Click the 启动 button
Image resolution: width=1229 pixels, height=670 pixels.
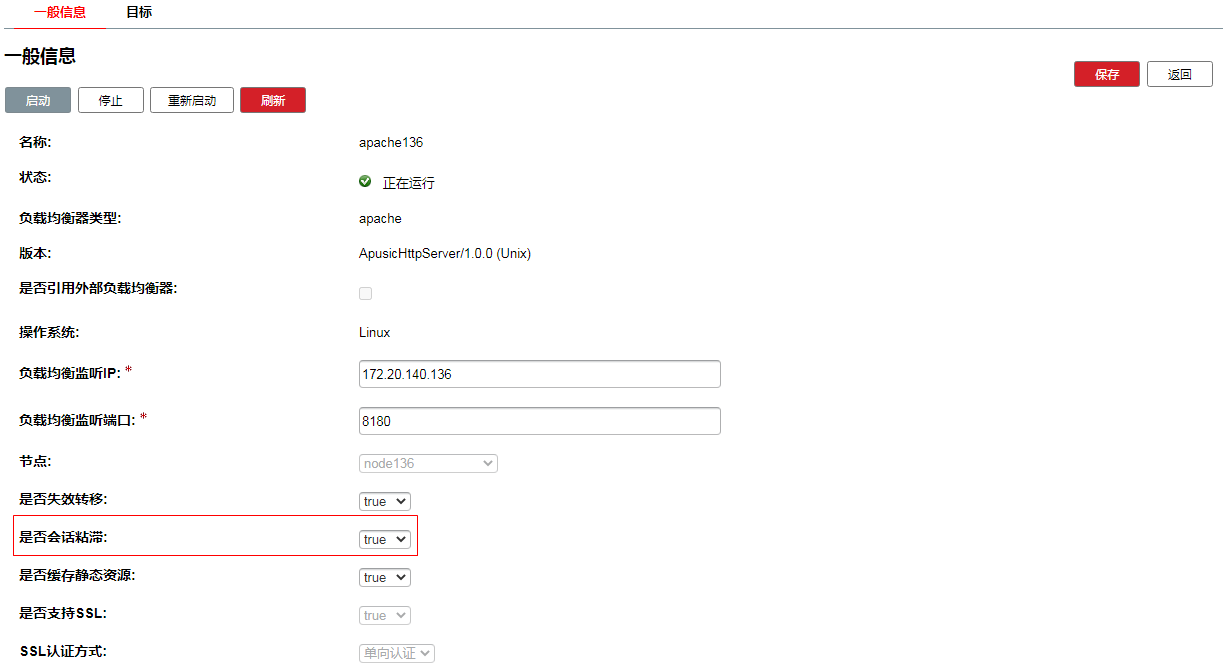pyautogui.click(x=38, y=100)
